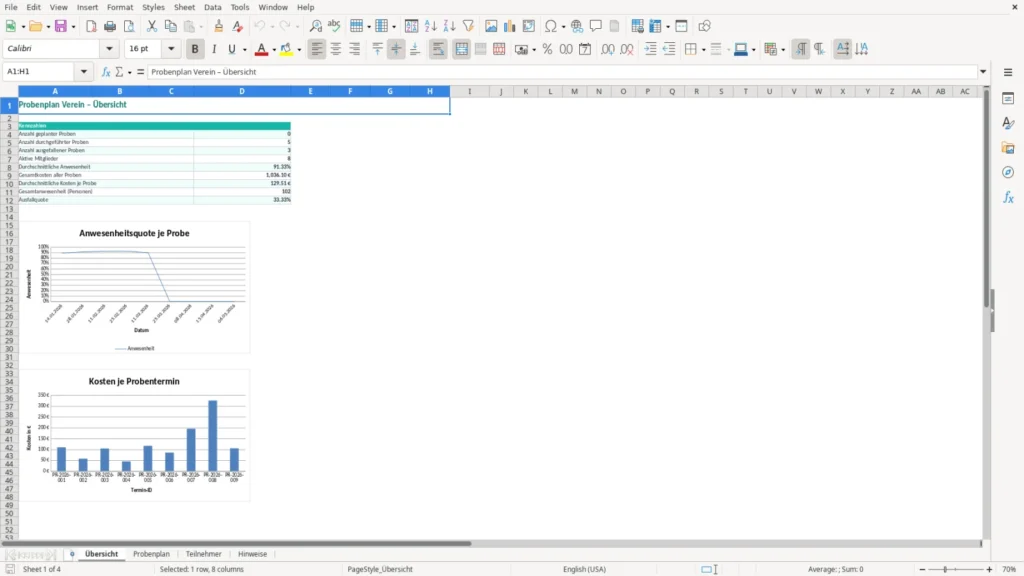Screen dimensions: 1024x576
Task: Open borders dropdown arrow
Action: click(703, 50)
